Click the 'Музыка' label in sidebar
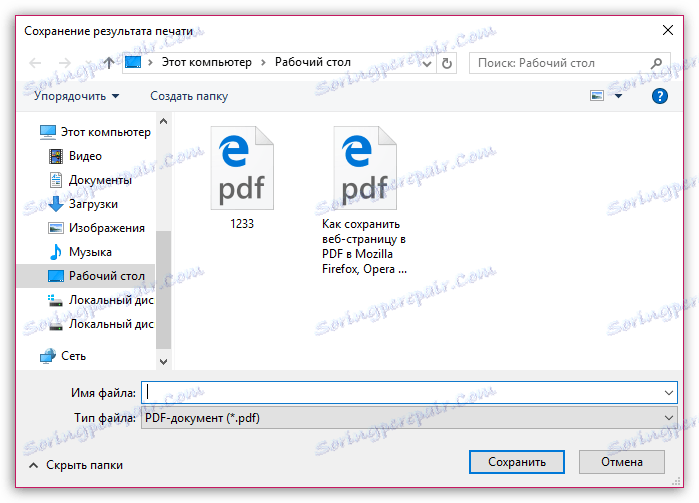 (x=90, y=252)
